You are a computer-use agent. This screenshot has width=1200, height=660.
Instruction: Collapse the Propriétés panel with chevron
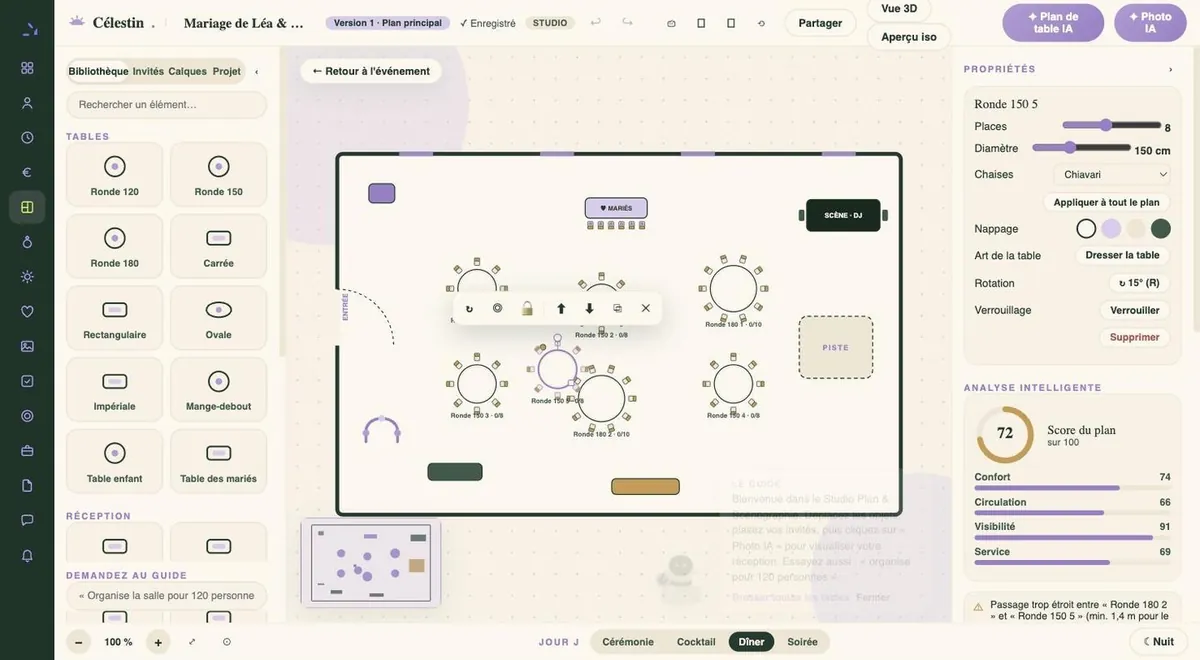1170,69
